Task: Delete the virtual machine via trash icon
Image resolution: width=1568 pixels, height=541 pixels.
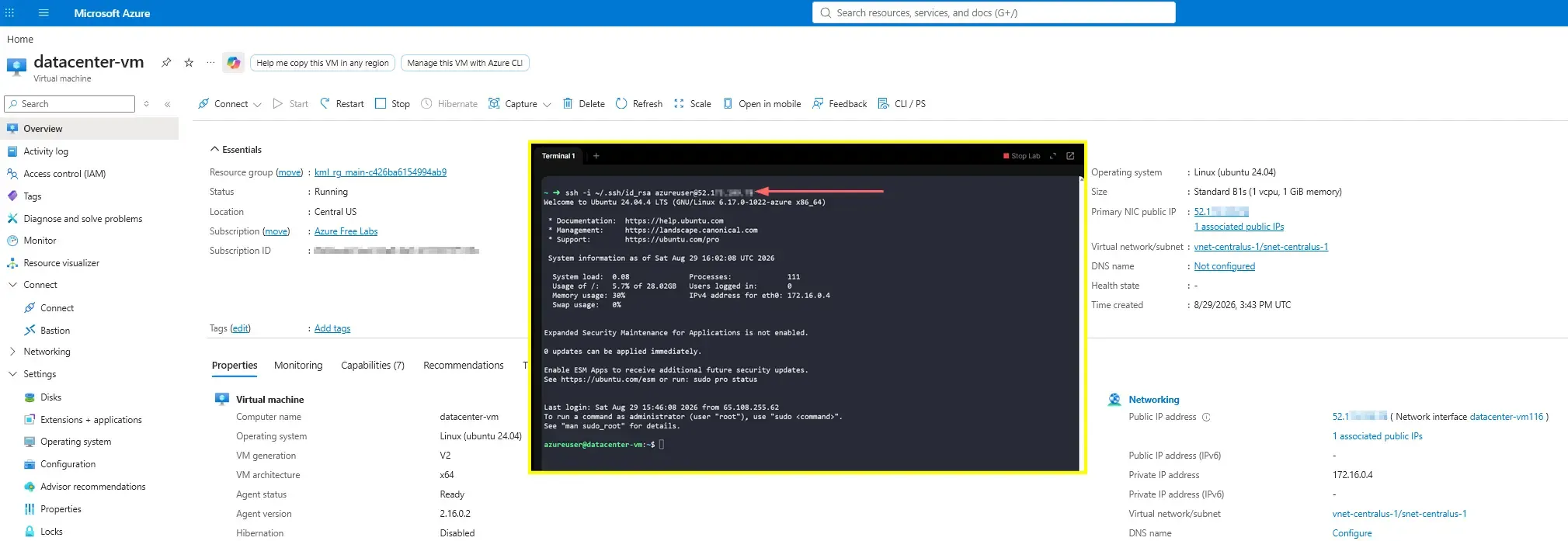Action: [583, 104]
